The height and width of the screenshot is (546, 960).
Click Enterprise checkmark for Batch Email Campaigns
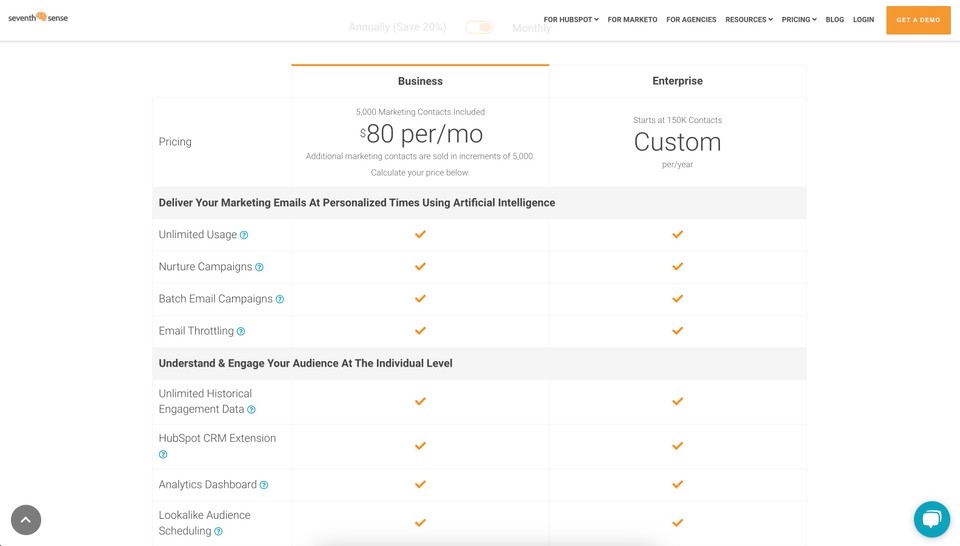tap(677, 299)
